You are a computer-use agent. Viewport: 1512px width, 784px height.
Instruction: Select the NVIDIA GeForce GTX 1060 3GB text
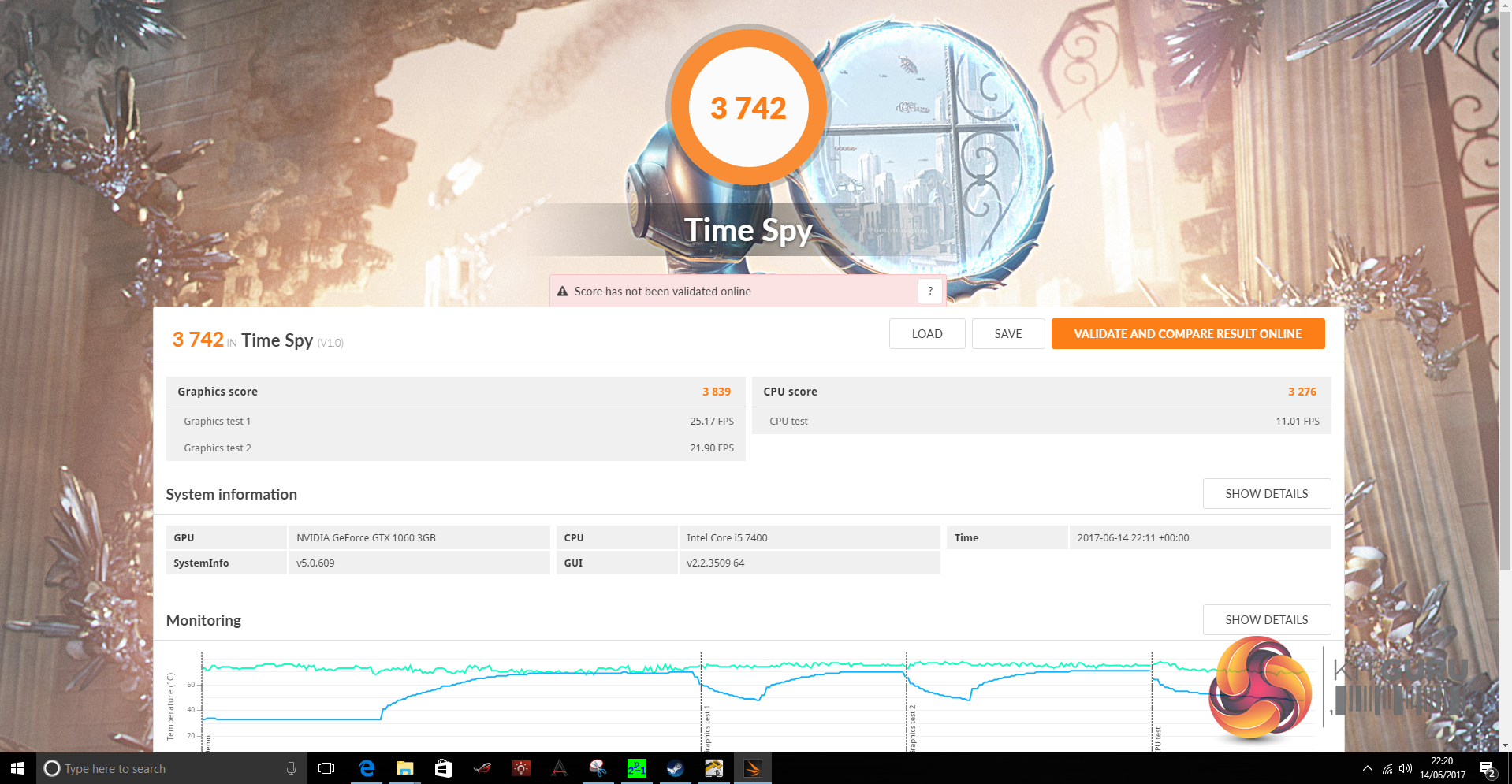366,538
